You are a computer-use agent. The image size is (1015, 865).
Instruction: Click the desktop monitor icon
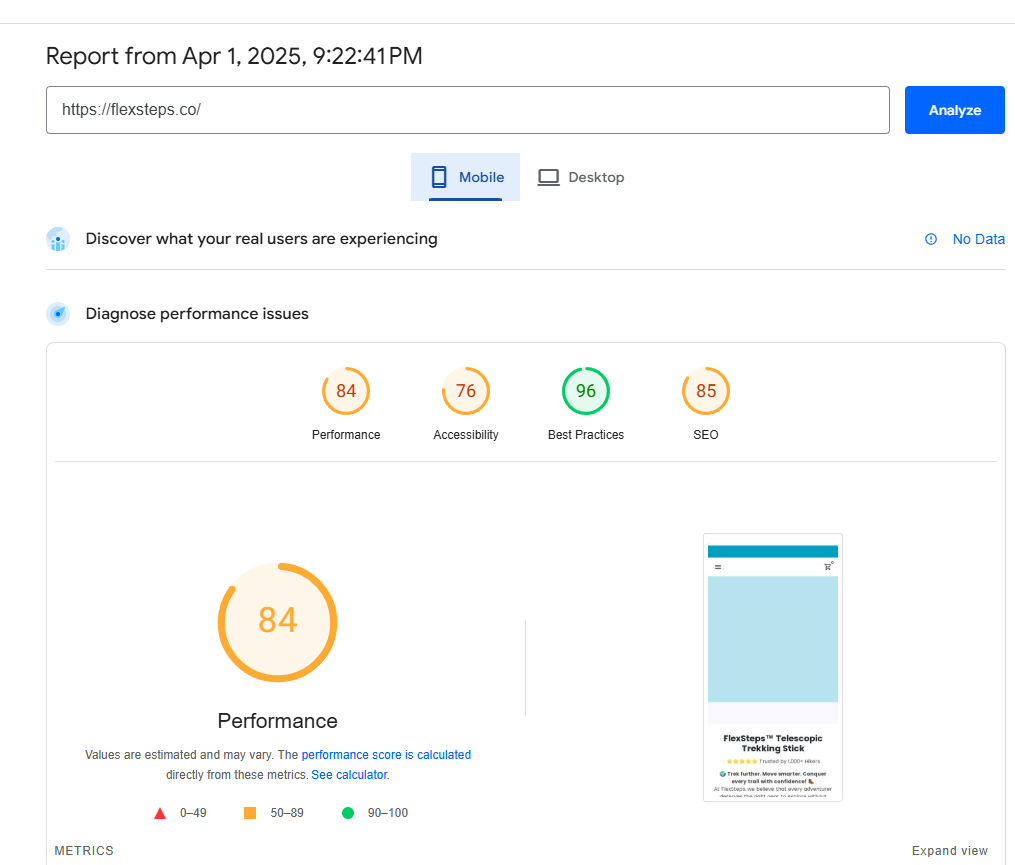[548, 177]
